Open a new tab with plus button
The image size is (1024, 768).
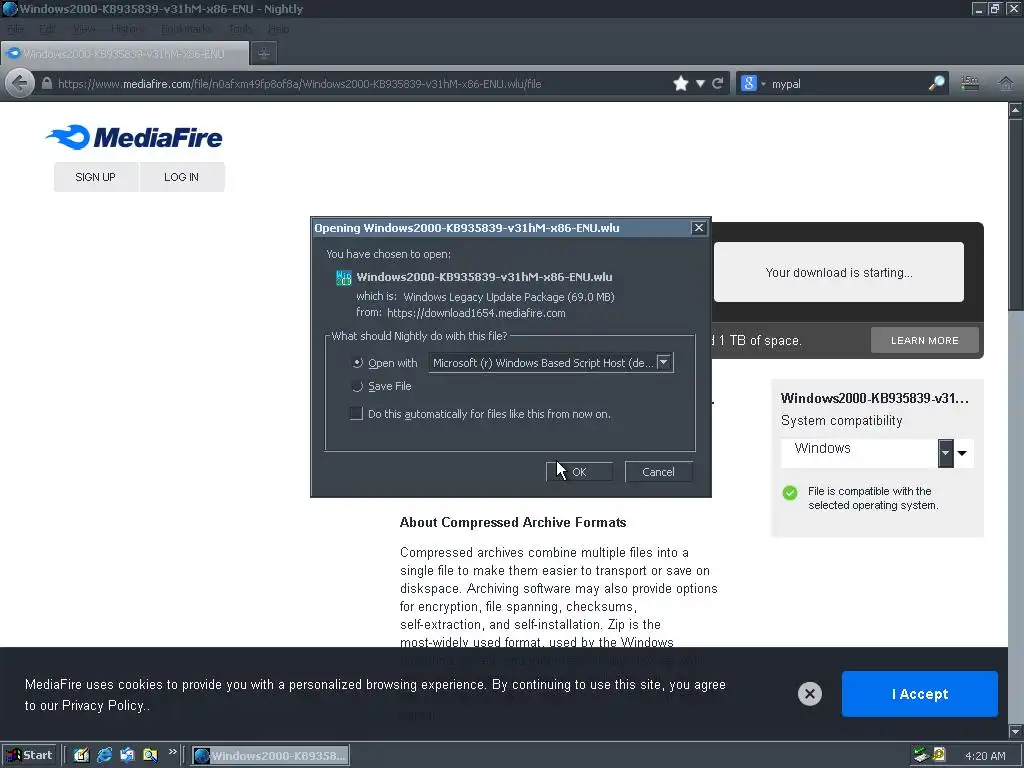264,54
